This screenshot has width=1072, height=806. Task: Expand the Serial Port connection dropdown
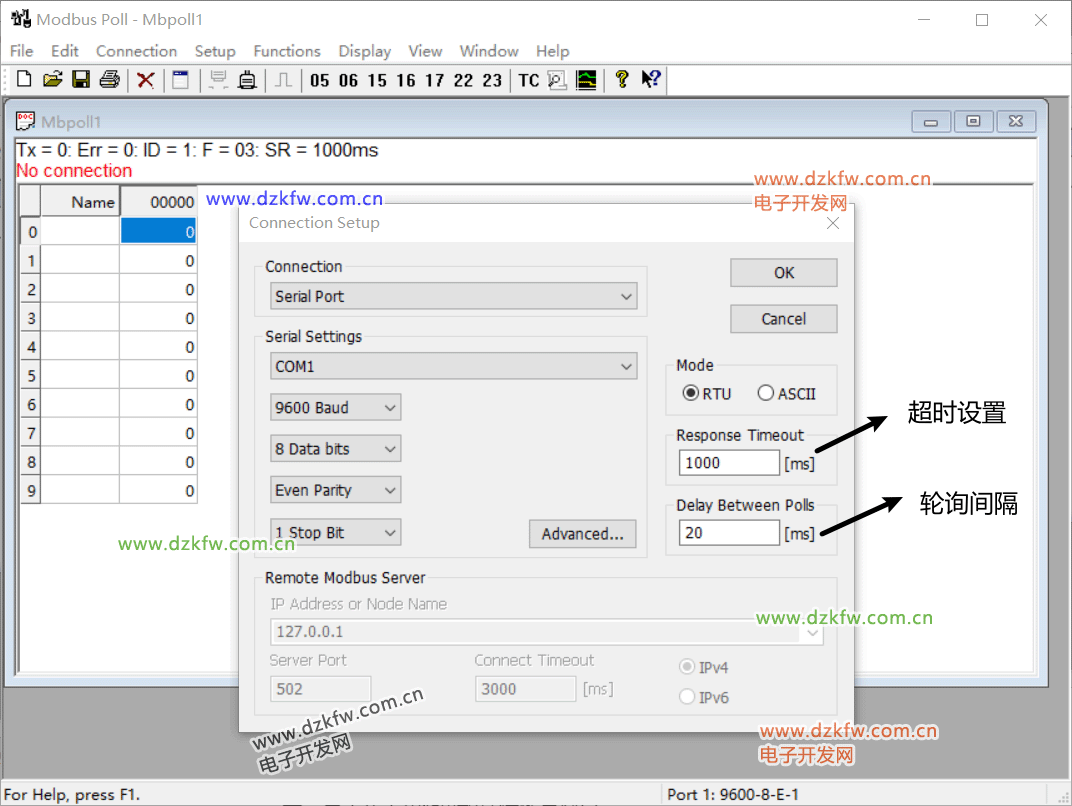point(453,296)
